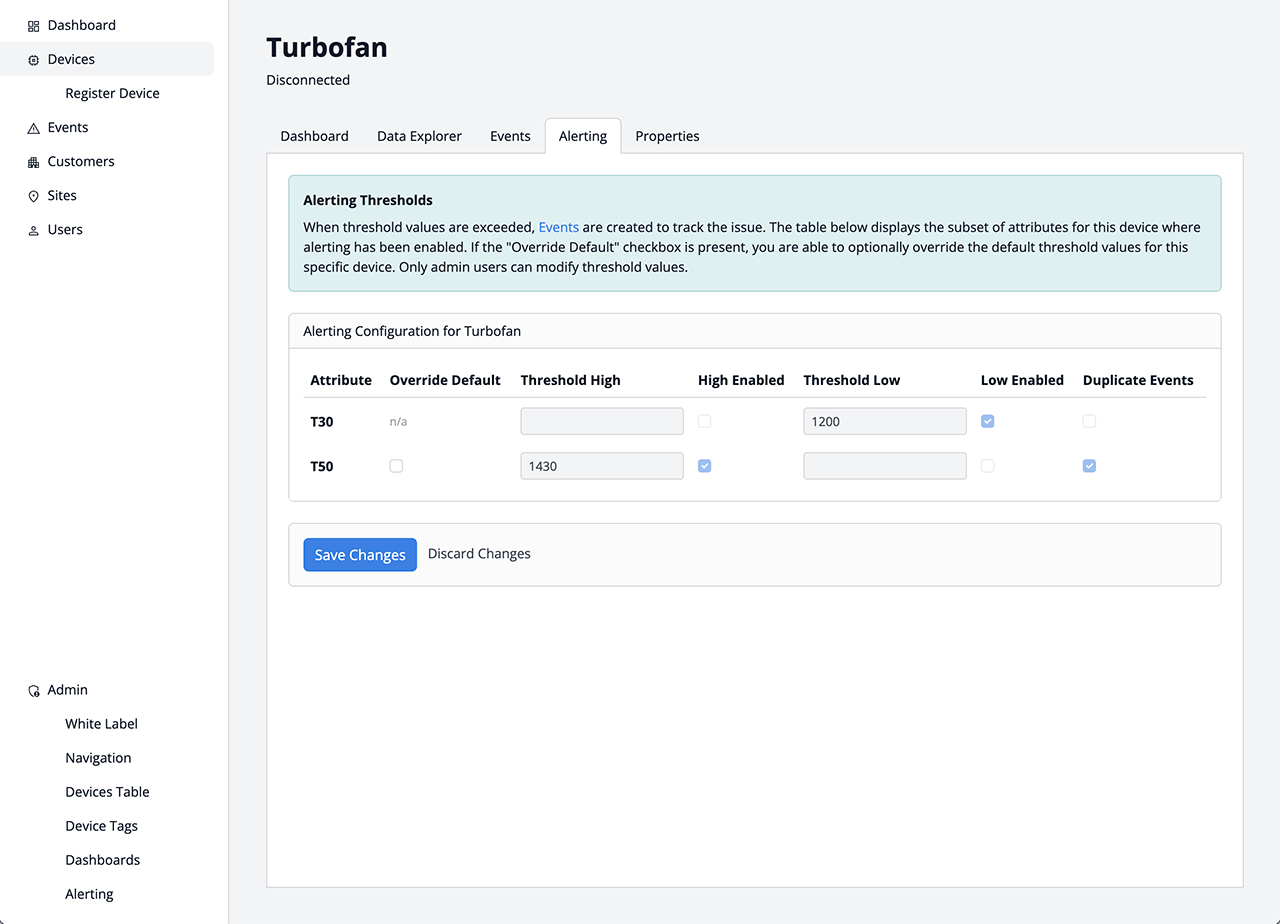1280x924 pixels.
Task: Toggle Override Default checkbox for T50
Action: [x=396, y=466]
